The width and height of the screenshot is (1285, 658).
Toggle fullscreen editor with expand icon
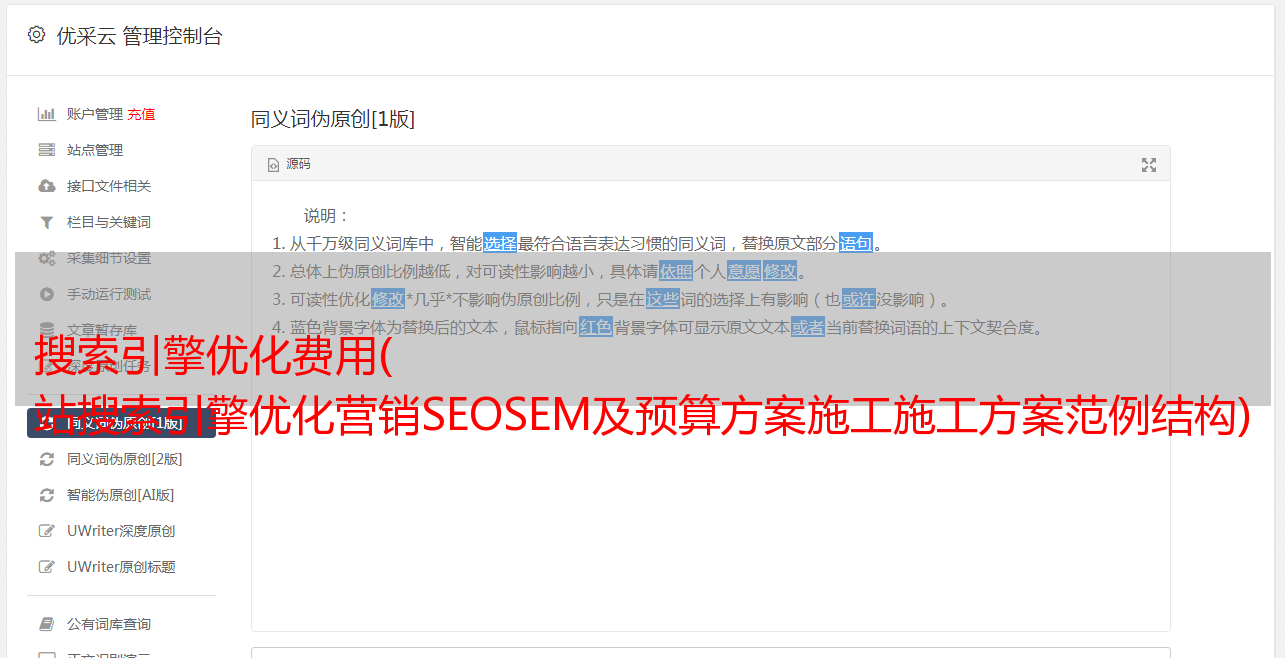[x=1149, y=165]
